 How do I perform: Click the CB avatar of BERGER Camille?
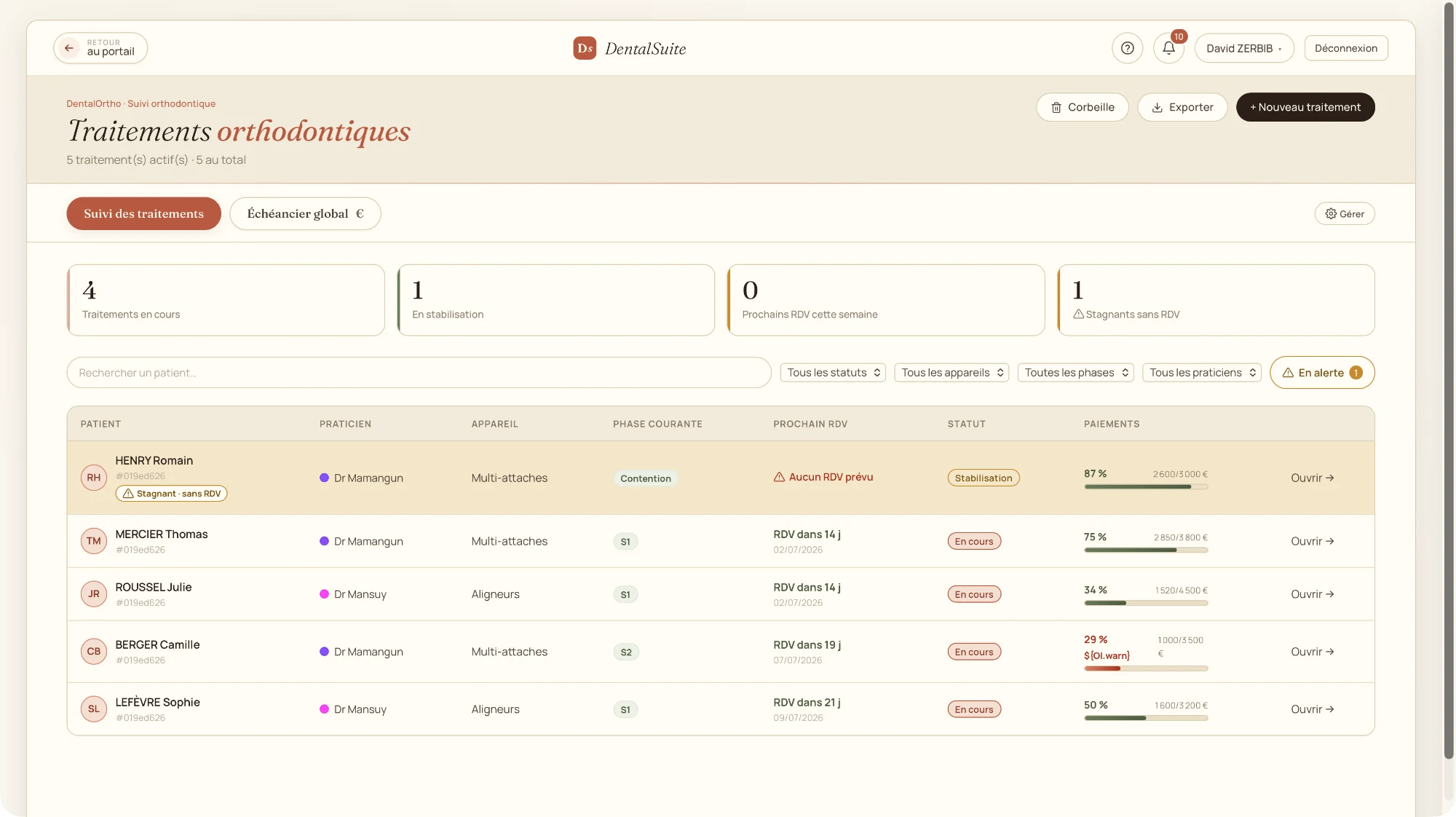coord(94,652)
